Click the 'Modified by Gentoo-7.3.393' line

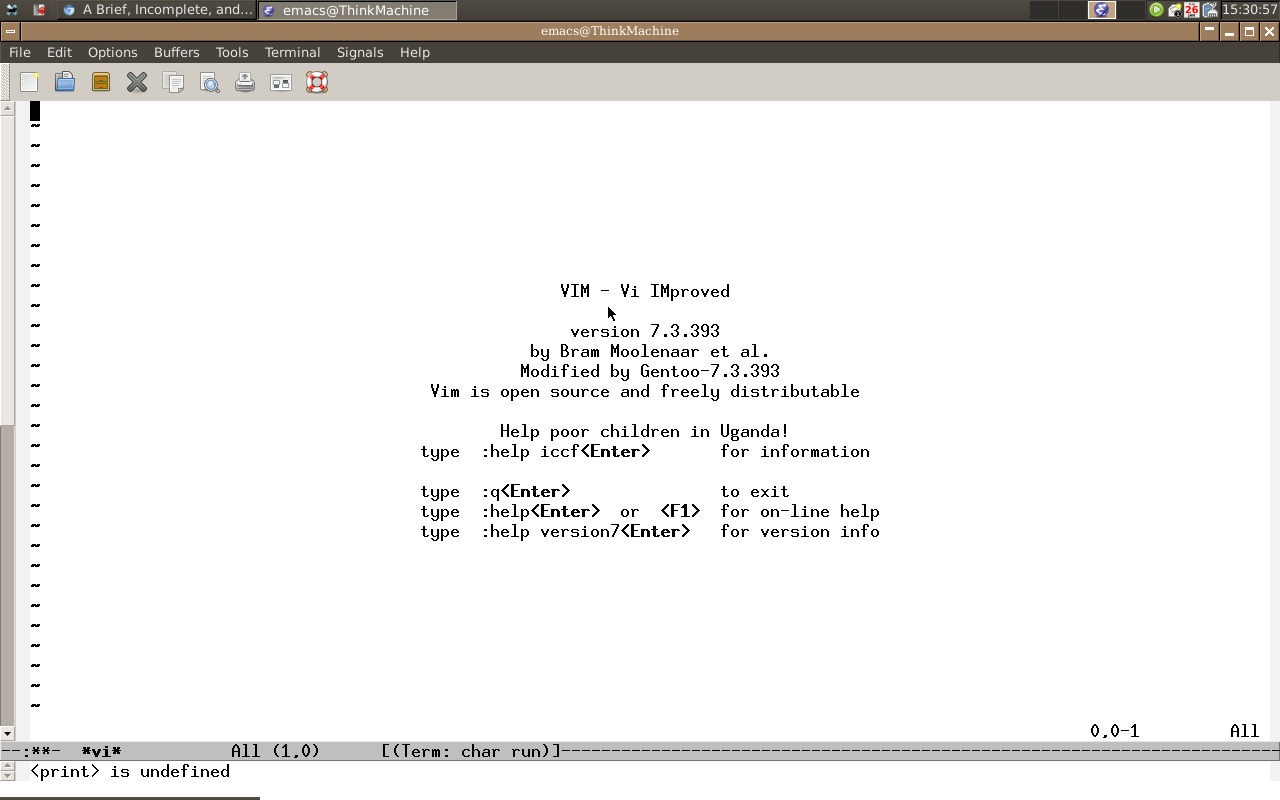click(x=650, y=371)
